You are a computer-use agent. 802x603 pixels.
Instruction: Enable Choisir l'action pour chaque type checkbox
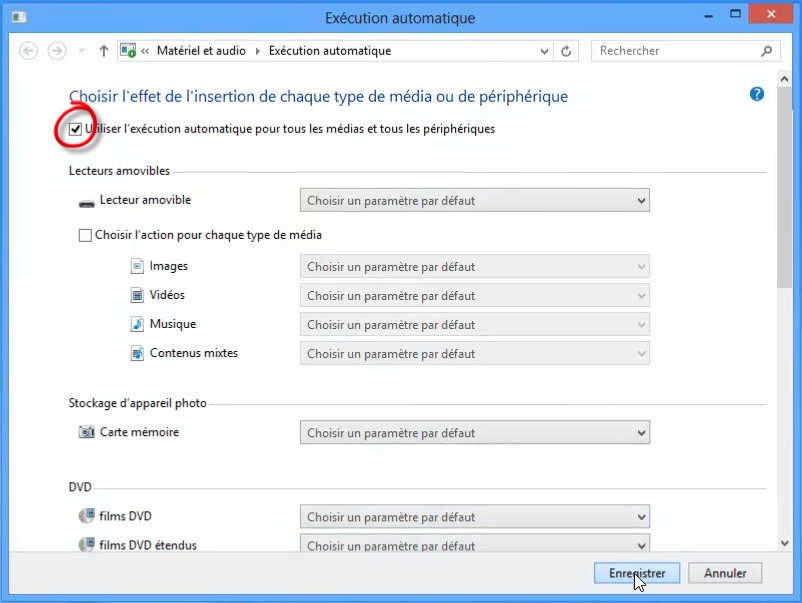click(85, 236)
